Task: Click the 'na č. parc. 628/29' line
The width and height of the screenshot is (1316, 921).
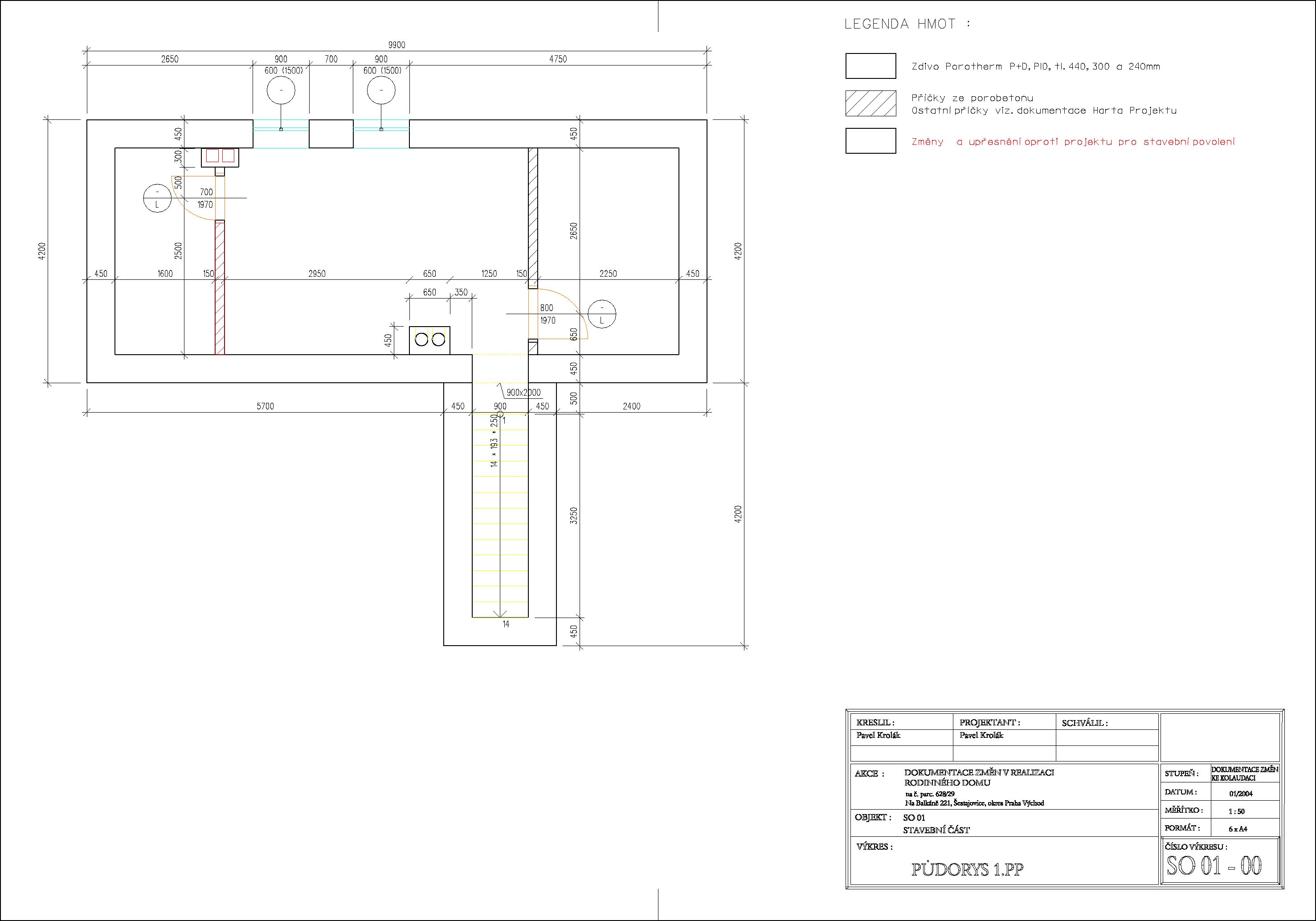Action: (930, 794)
